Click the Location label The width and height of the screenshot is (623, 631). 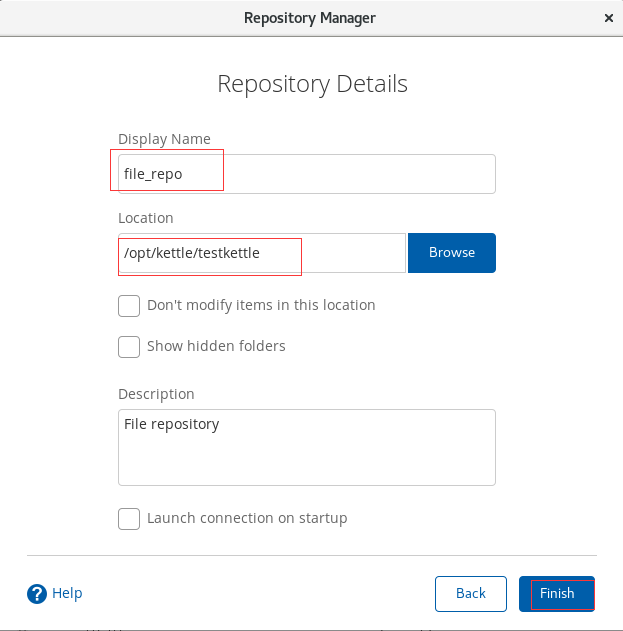click(x=146, y=218)
